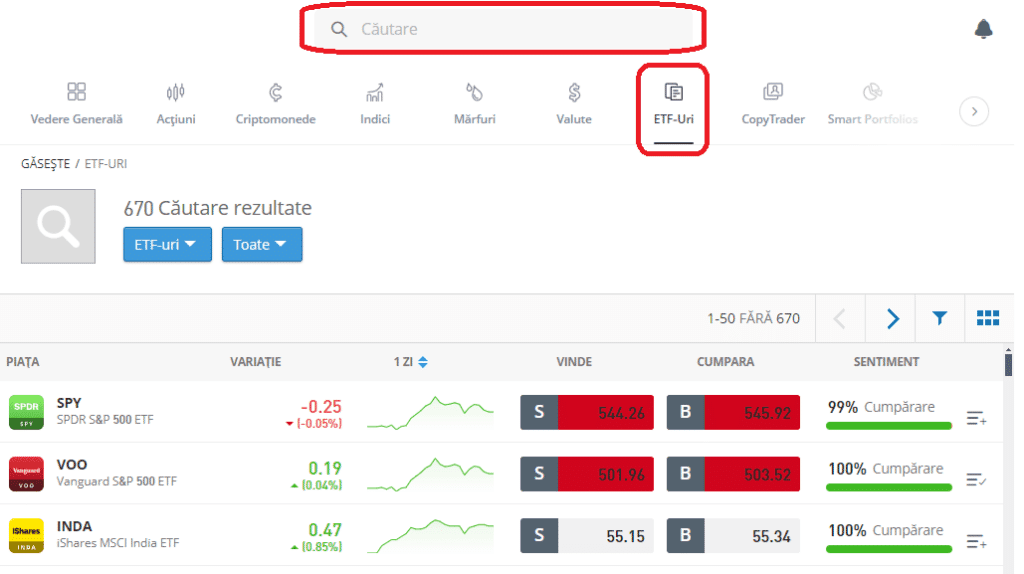The image size is (1024, 574).
Task: Switch to grid view layout
Action: click(x=988, y=318)
